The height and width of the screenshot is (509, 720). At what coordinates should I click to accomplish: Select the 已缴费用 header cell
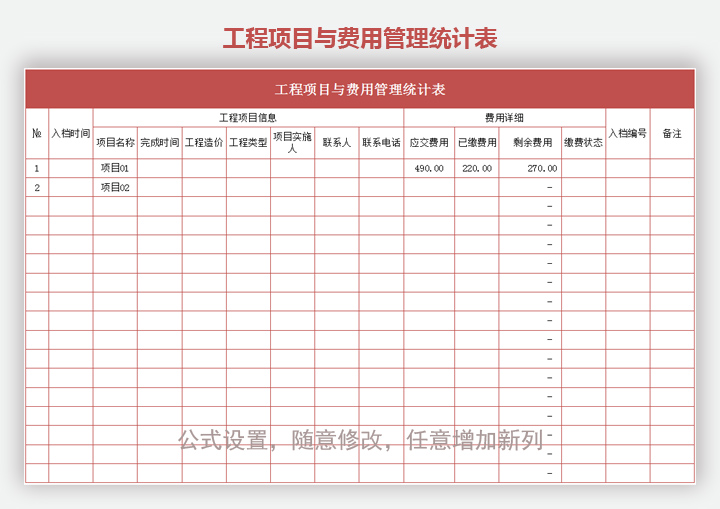(x=477, y=143)
